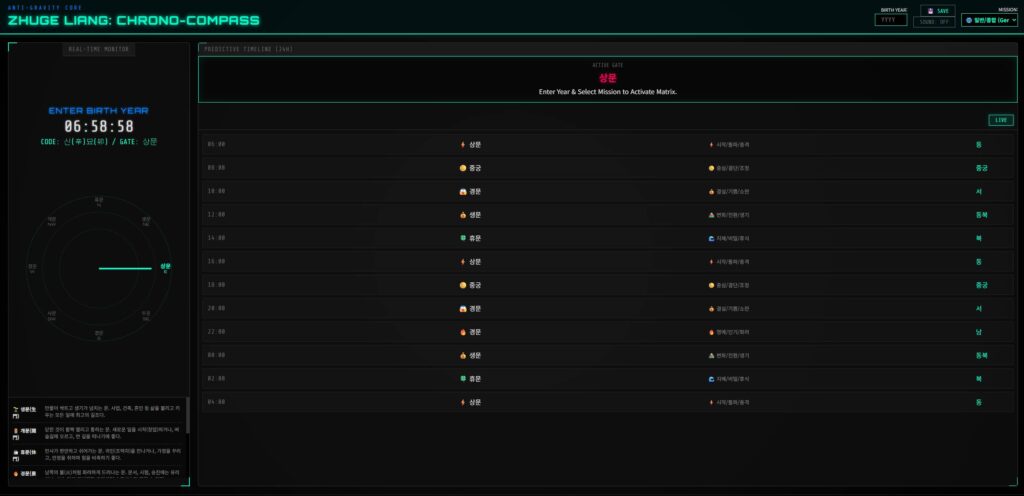The width and height of the screenshot is (1024, 496).
Task: Click the yellow 중궁 icon at 08:00
Action: pos(463,168)
